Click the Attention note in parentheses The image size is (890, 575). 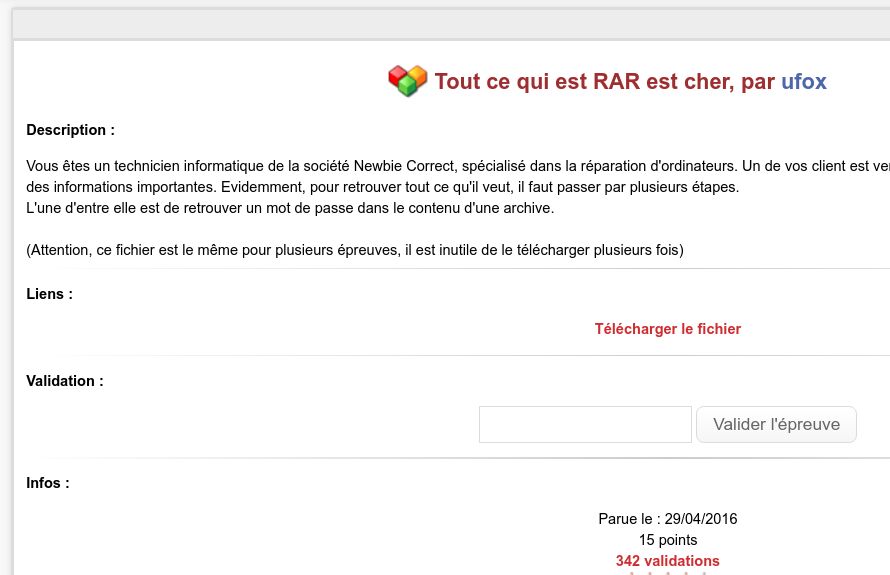click(x=354, y=250)
